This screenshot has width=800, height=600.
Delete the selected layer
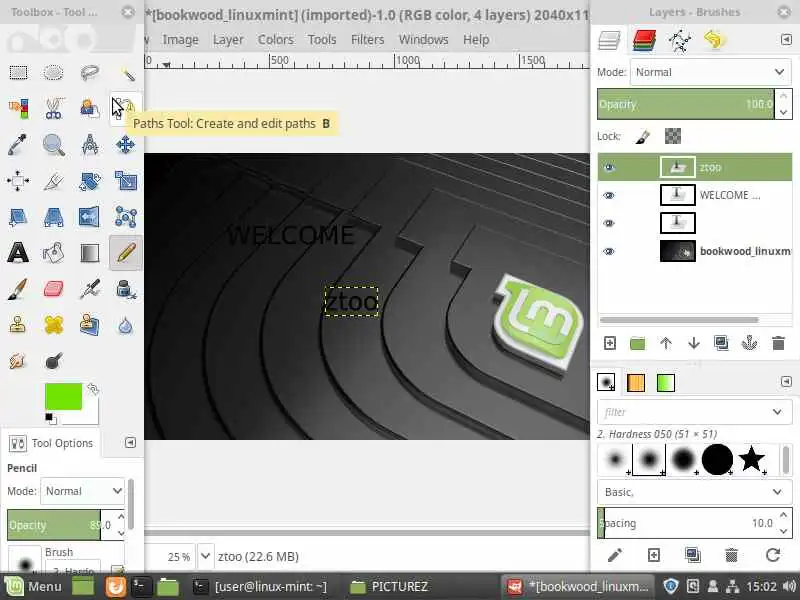click(x=778, y=343)
